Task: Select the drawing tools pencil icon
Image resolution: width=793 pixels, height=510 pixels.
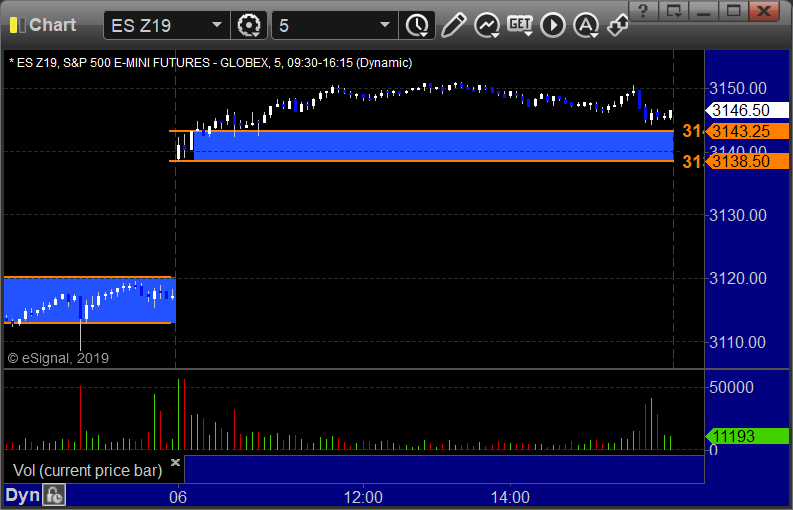Action: coord(453,25)
